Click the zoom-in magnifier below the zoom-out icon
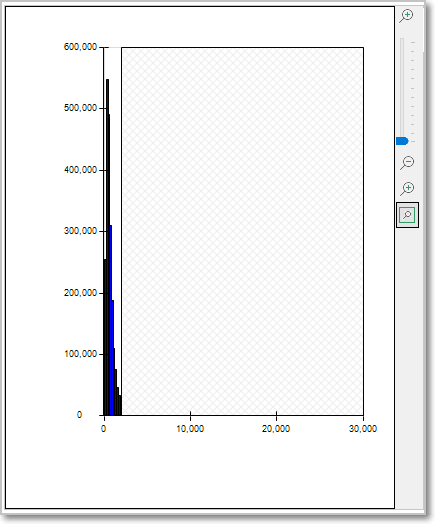This screenshot has height=524, width=435. point(407,189)
